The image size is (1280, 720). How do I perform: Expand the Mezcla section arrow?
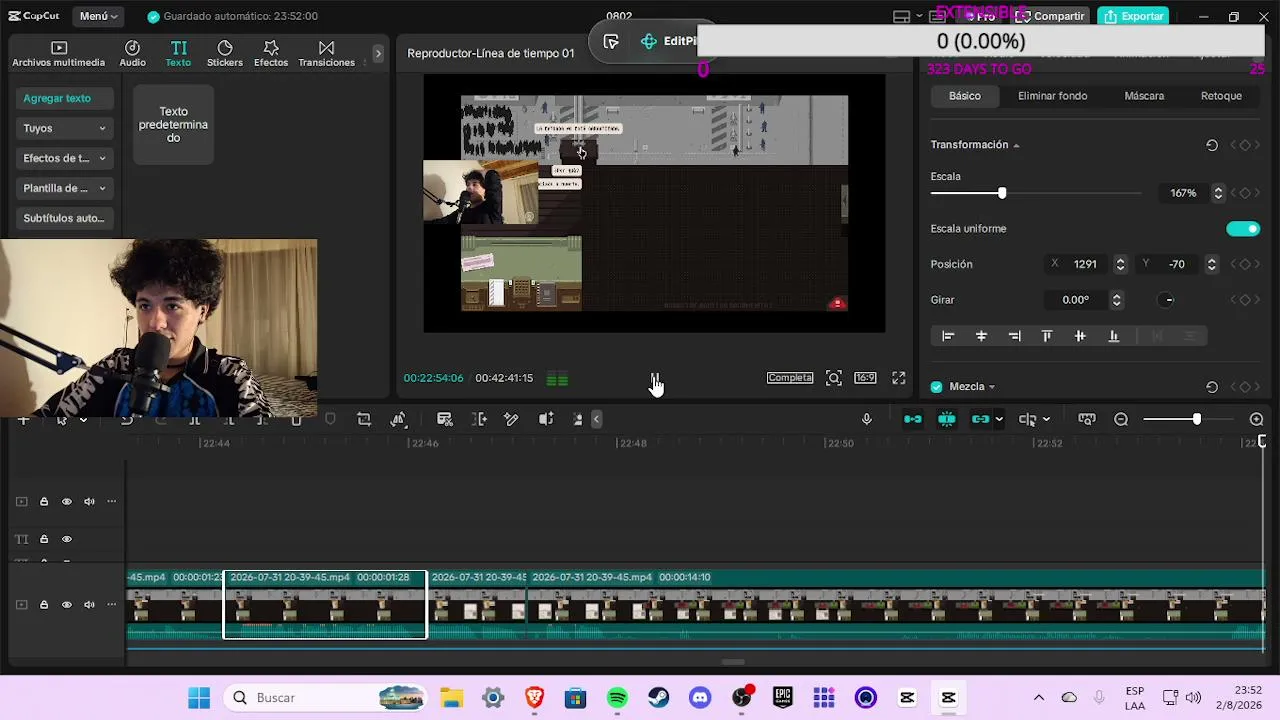(x=991, y=387)
